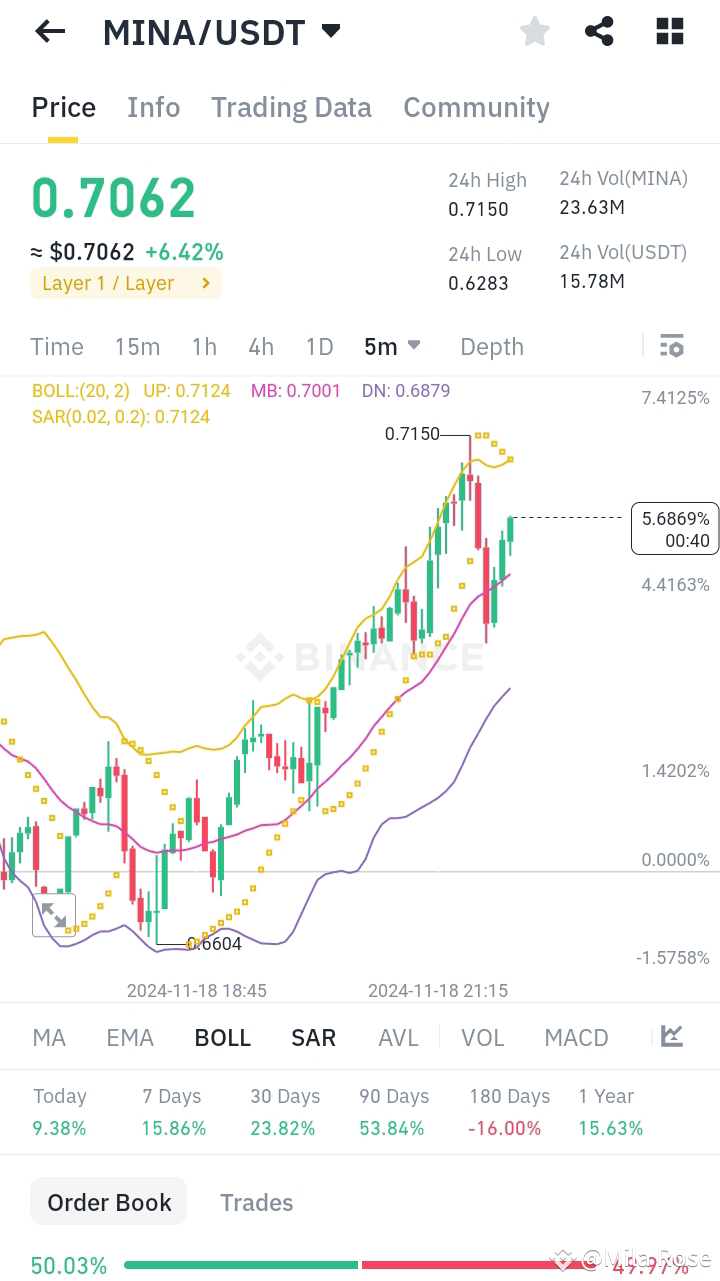Screen dimensions: 720x1281
Task: Expand the Layer 1 / Layer tag
Action: [x=125, y=283]
